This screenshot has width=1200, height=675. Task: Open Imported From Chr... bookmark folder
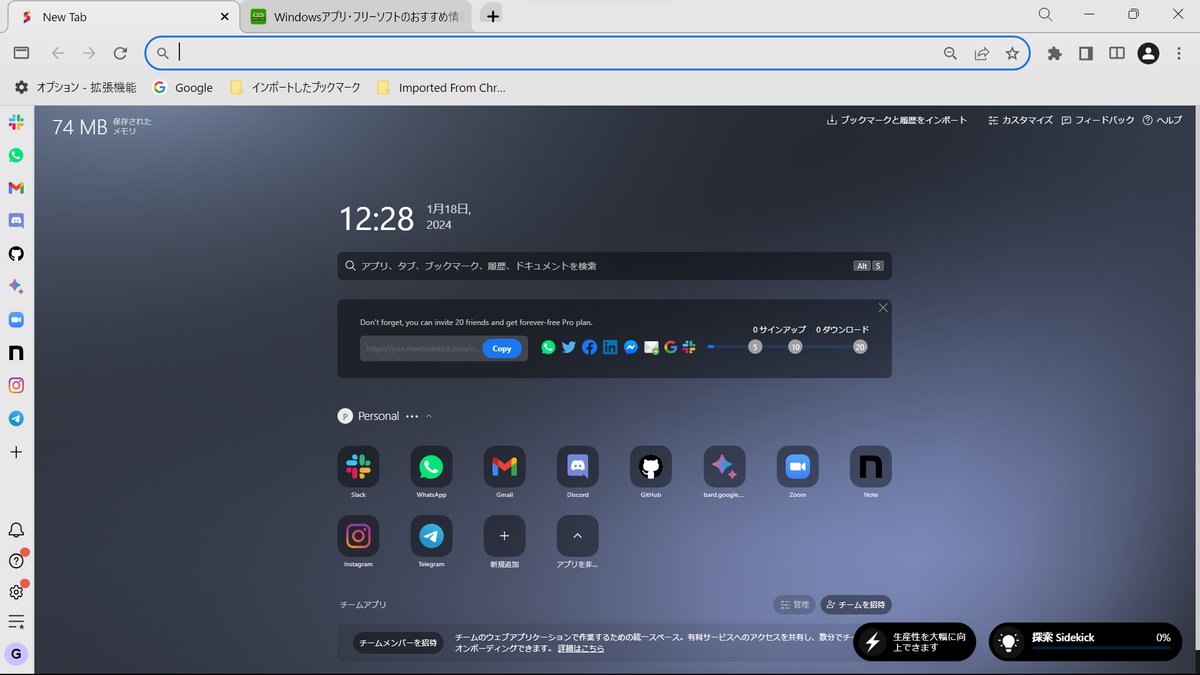[441, 88]
